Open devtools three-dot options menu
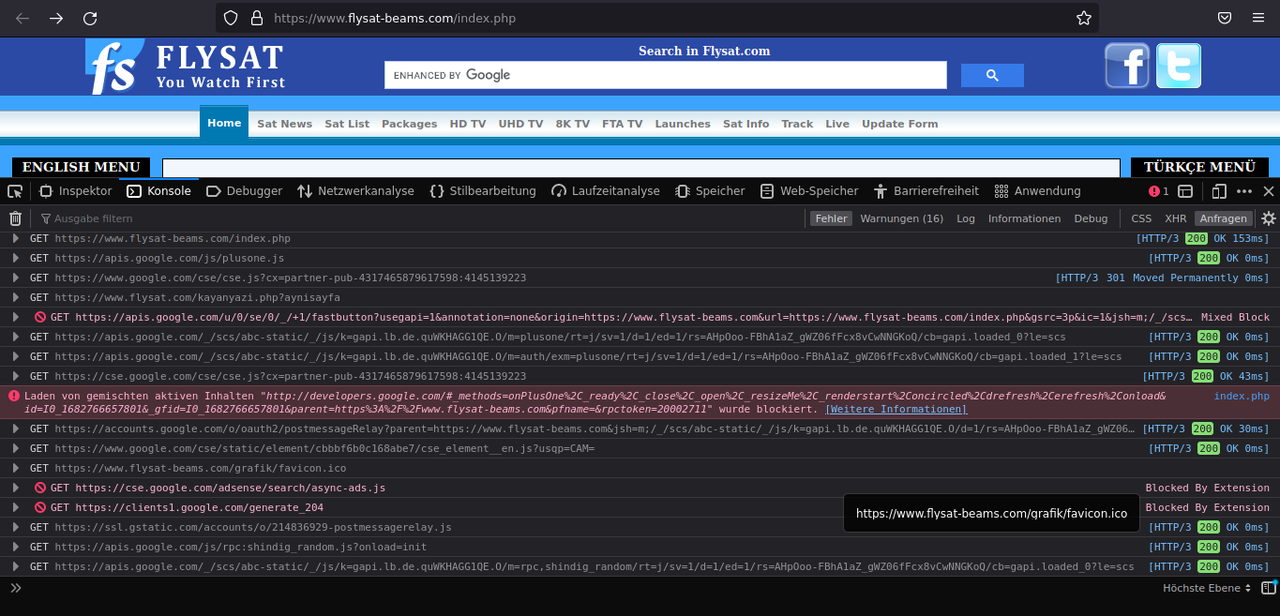1280x616 pixels. point(1244,191)
